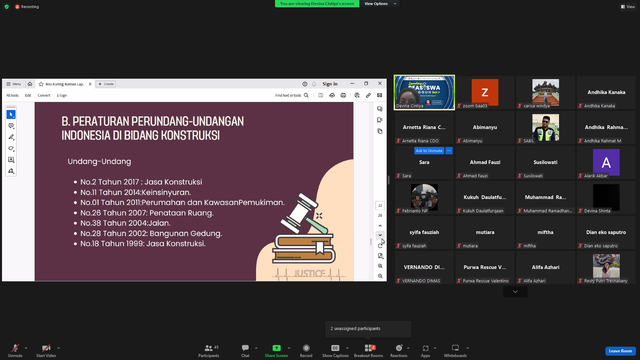Open the Chat panel

coord(245,350)
